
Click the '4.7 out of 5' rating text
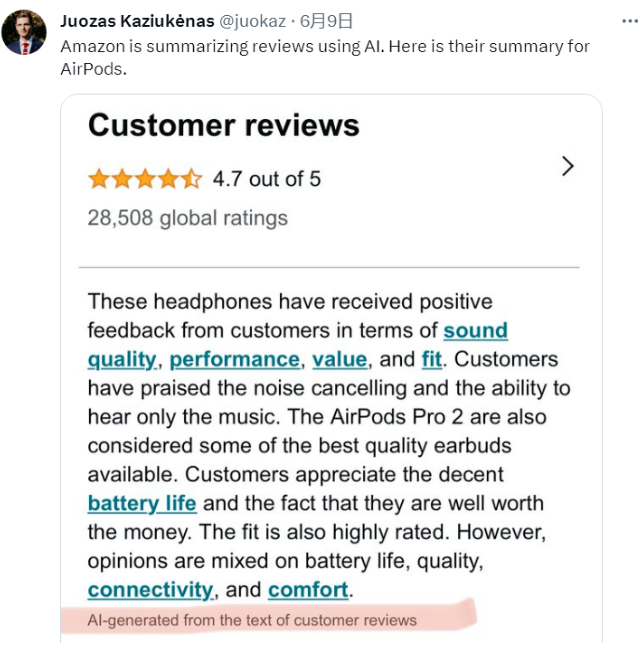tap(266, 179)
